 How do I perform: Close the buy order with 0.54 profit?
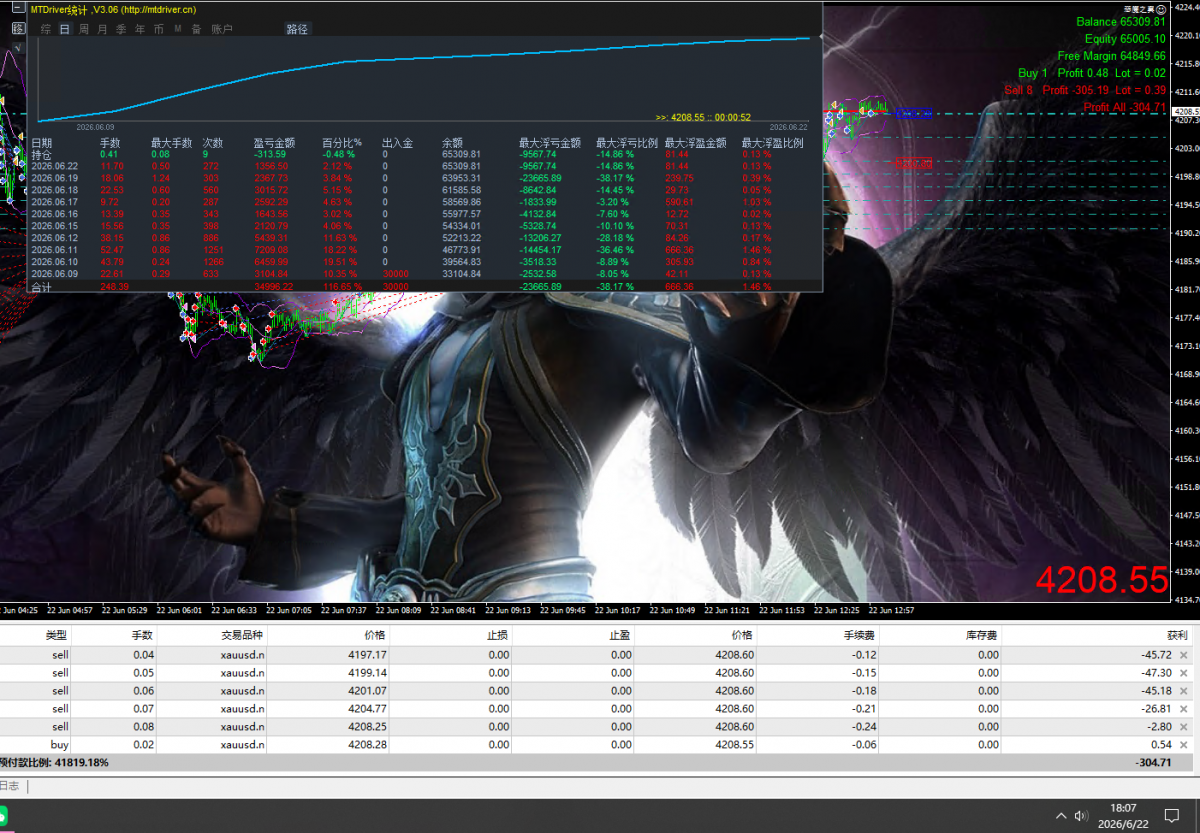tap(1184, 745)
